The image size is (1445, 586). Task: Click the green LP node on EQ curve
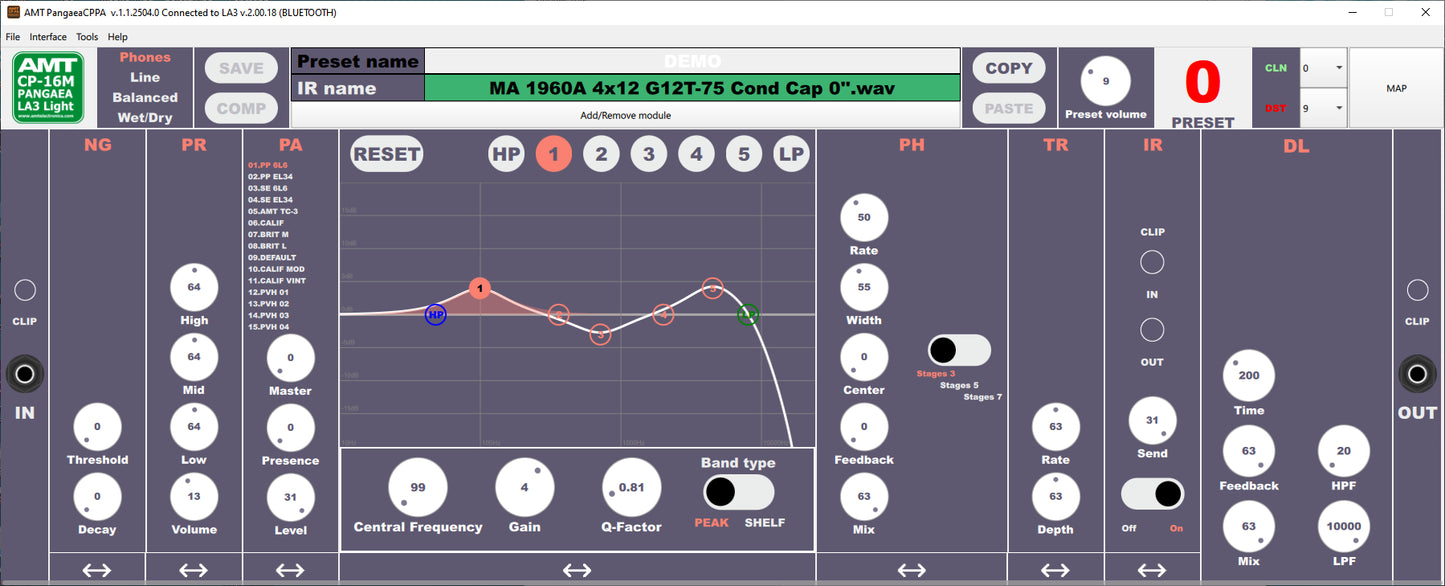[748, 315]
